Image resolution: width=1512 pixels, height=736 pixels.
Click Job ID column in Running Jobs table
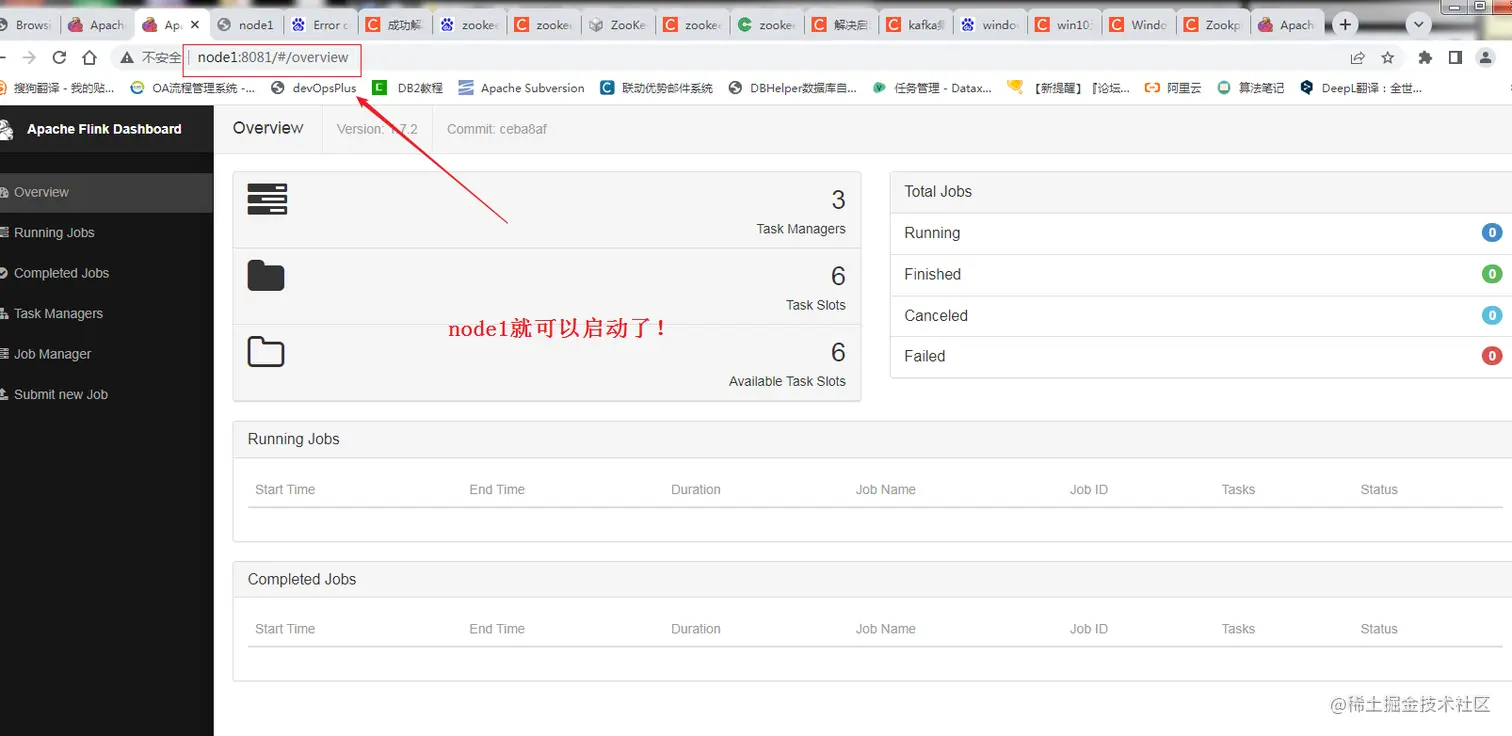click(x=1088, y=490)
